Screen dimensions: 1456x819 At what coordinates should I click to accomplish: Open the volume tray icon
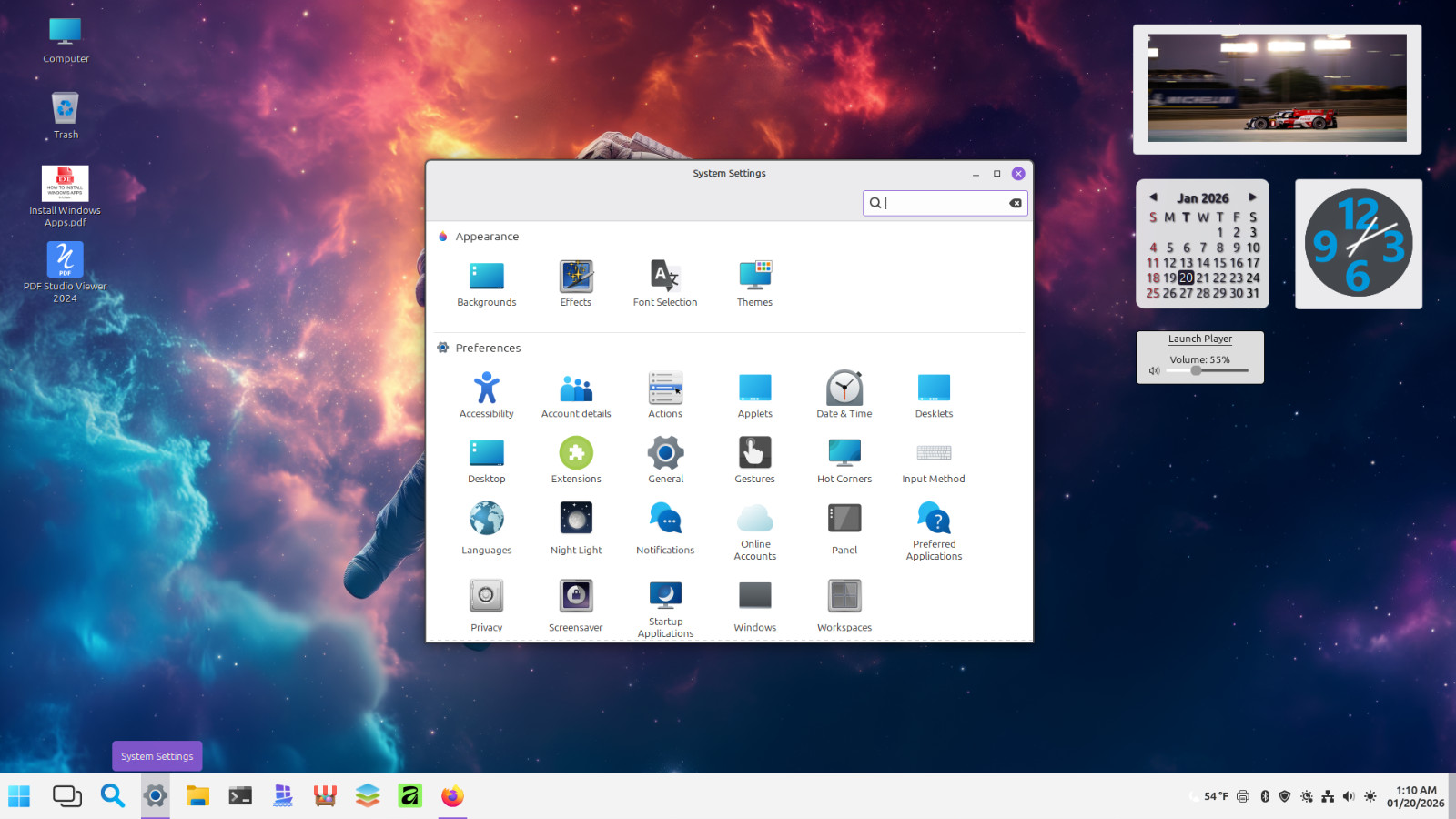1349,796
